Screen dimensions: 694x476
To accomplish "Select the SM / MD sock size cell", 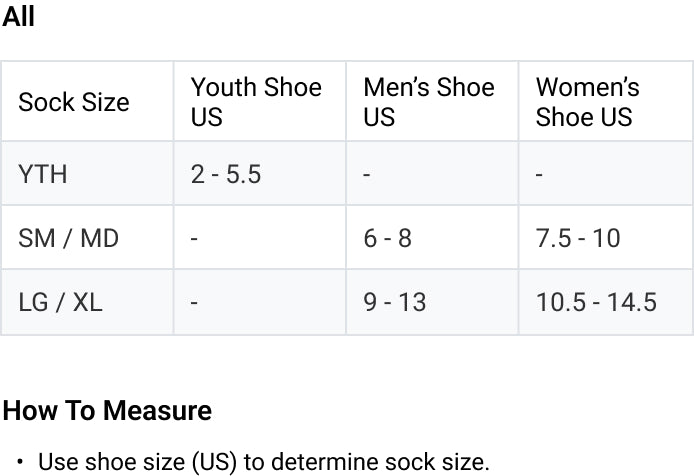I will click(68, 238).
